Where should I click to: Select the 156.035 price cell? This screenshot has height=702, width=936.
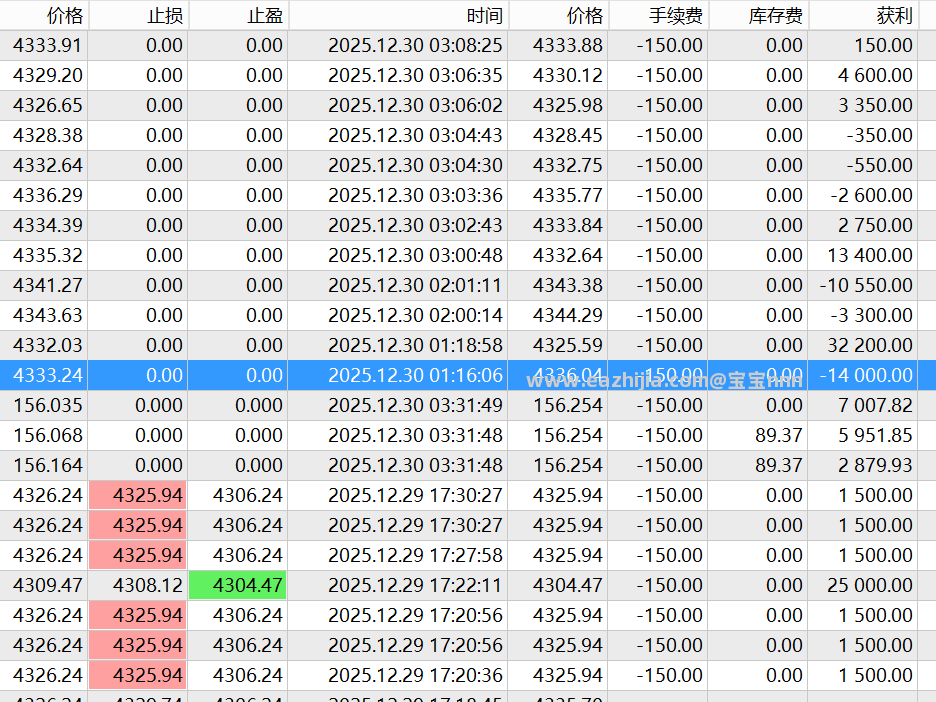point(48,405)
